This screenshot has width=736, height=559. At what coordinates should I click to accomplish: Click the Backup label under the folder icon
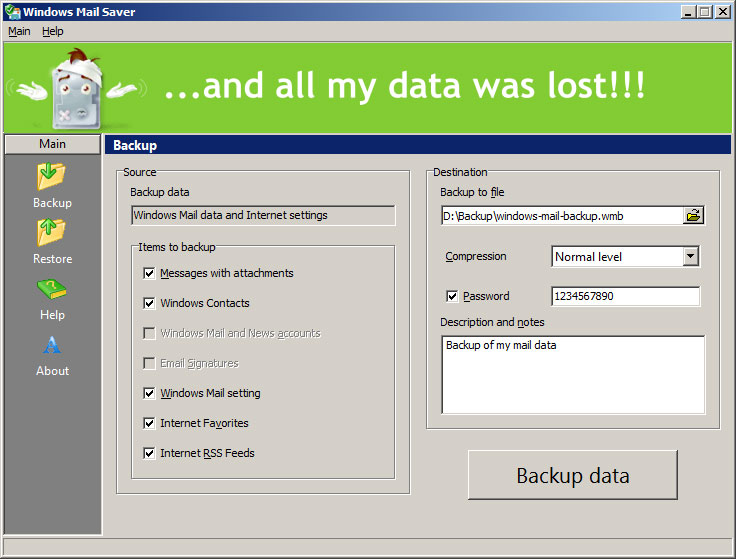coord(53,203)
